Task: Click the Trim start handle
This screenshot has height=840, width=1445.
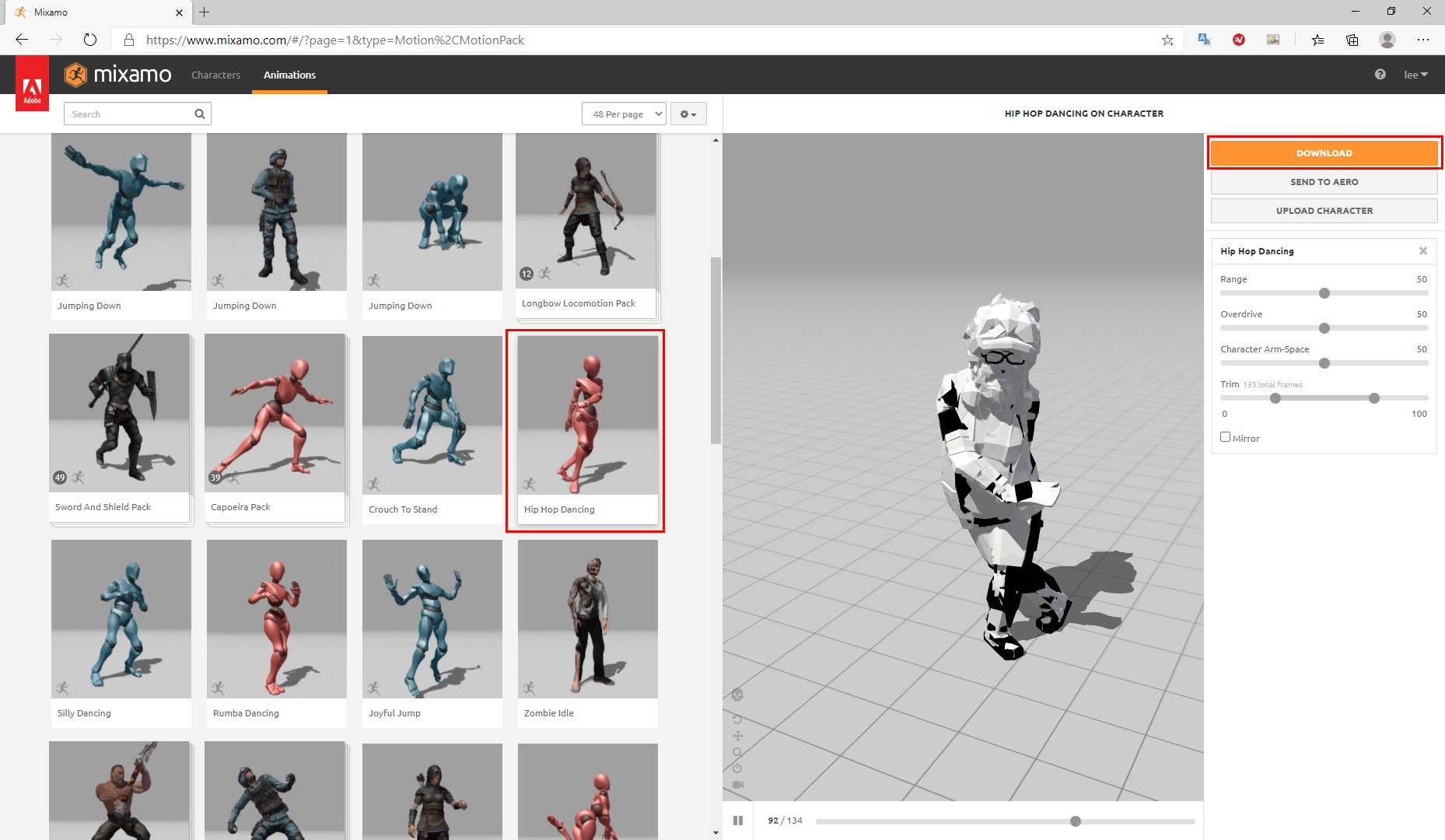Action: coord(1275,398)
